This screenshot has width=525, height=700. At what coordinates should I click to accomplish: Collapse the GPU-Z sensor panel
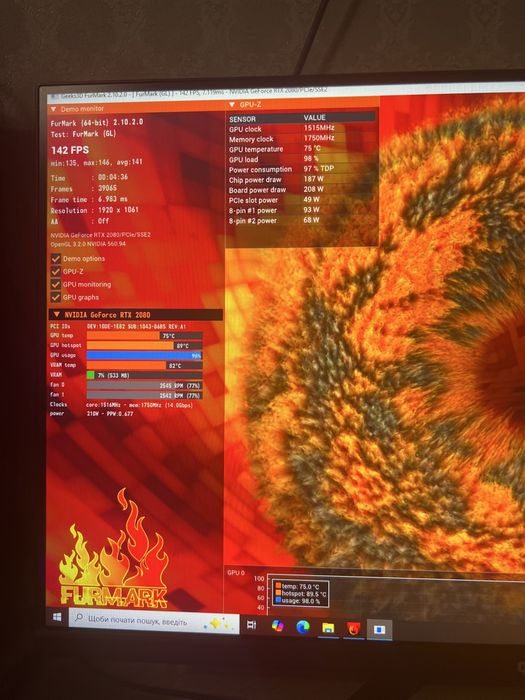pos(232,105)
